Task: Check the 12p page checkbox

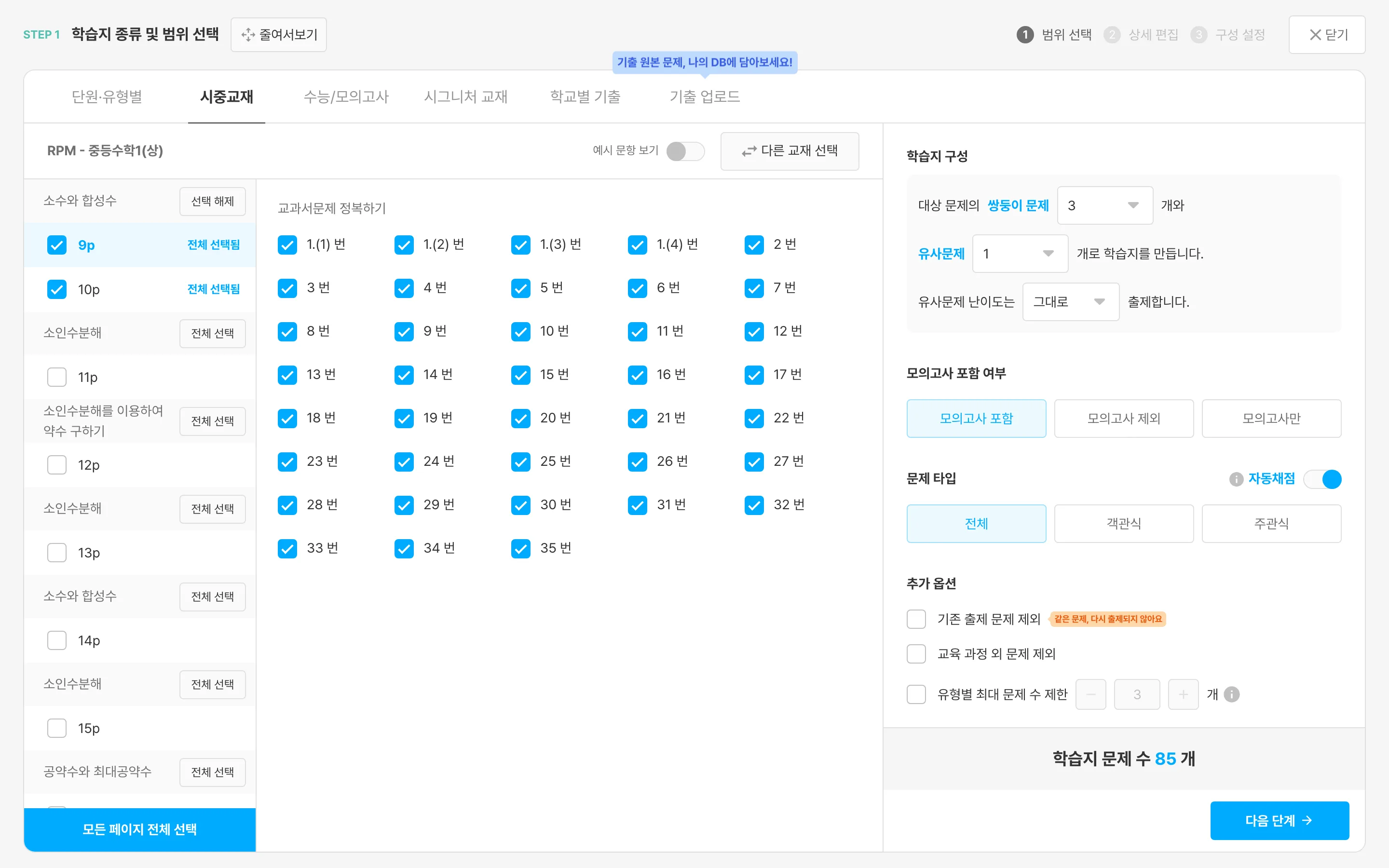Action: coord(57,465)
